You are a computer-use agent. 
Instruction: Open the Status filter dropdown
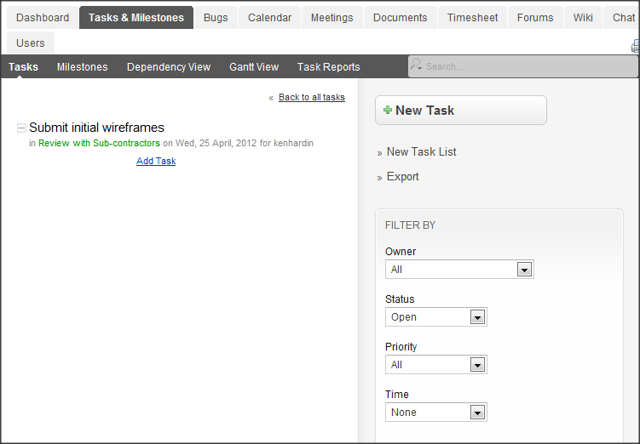coord(436,317)
